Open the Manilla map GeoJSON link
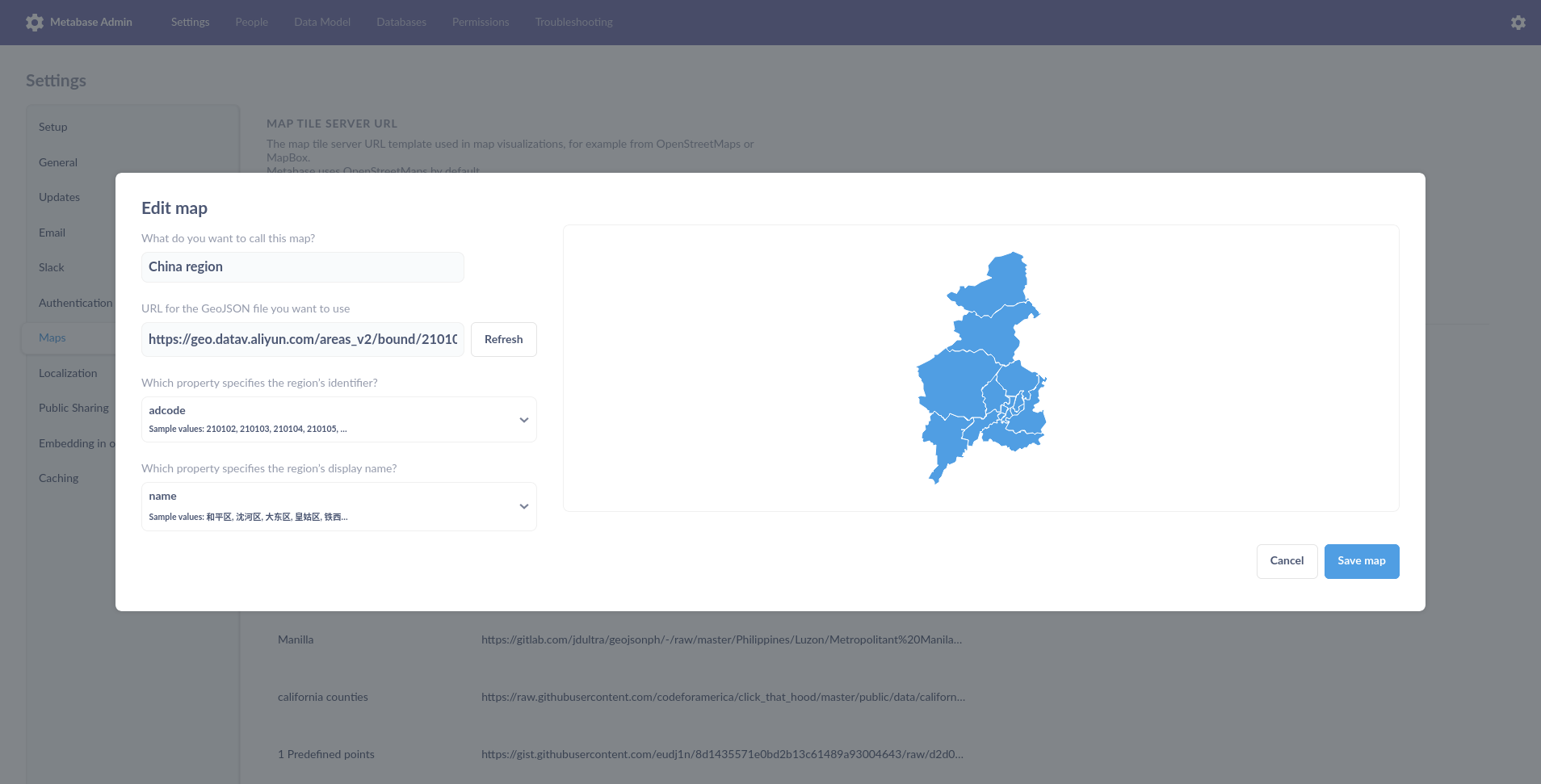 coord(720,639)
